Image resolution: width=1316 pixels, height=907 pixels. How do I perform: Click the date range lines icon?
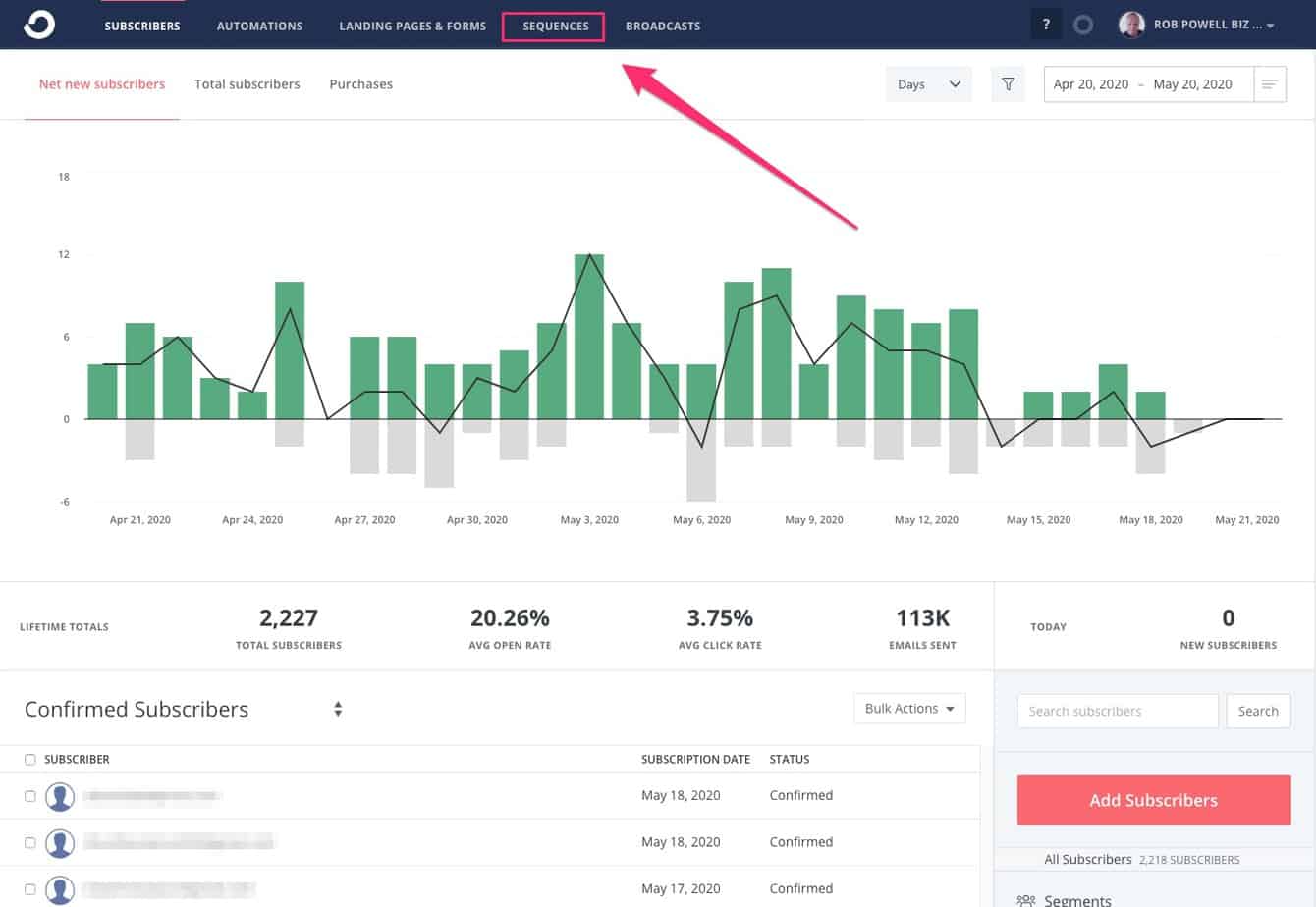[x=1270, y=84]
